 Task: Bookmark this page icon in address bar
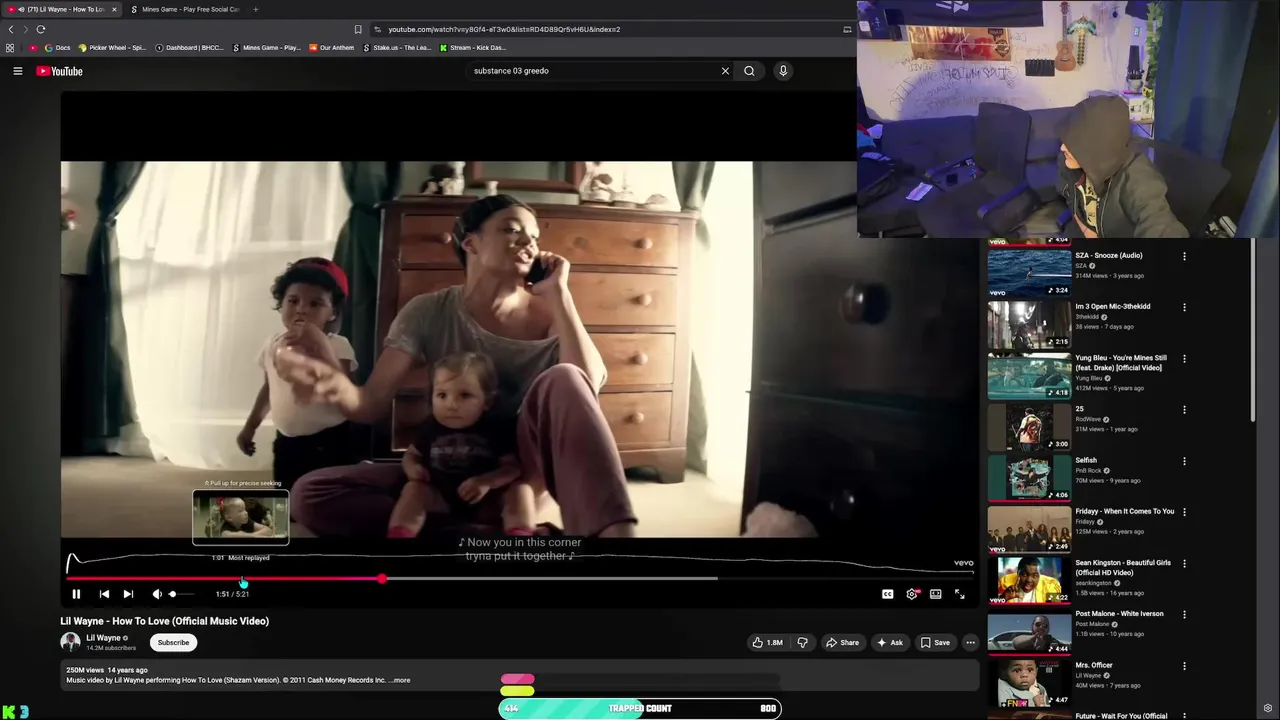[x=358, y=29]
